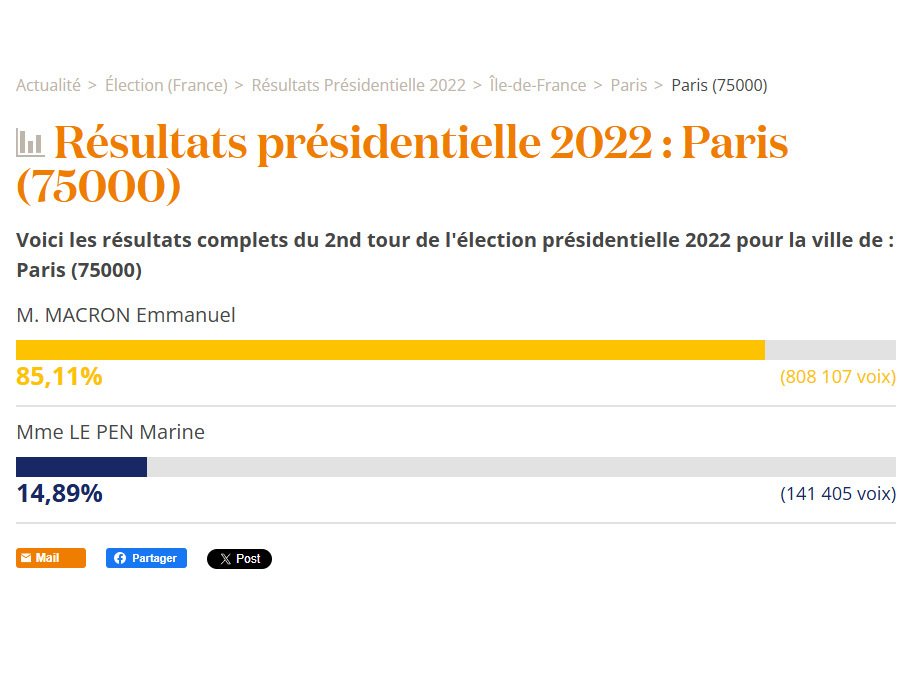Click Macron's yellow result bar
The height and width of the screenshot is (681, 908).
(390, 350)
